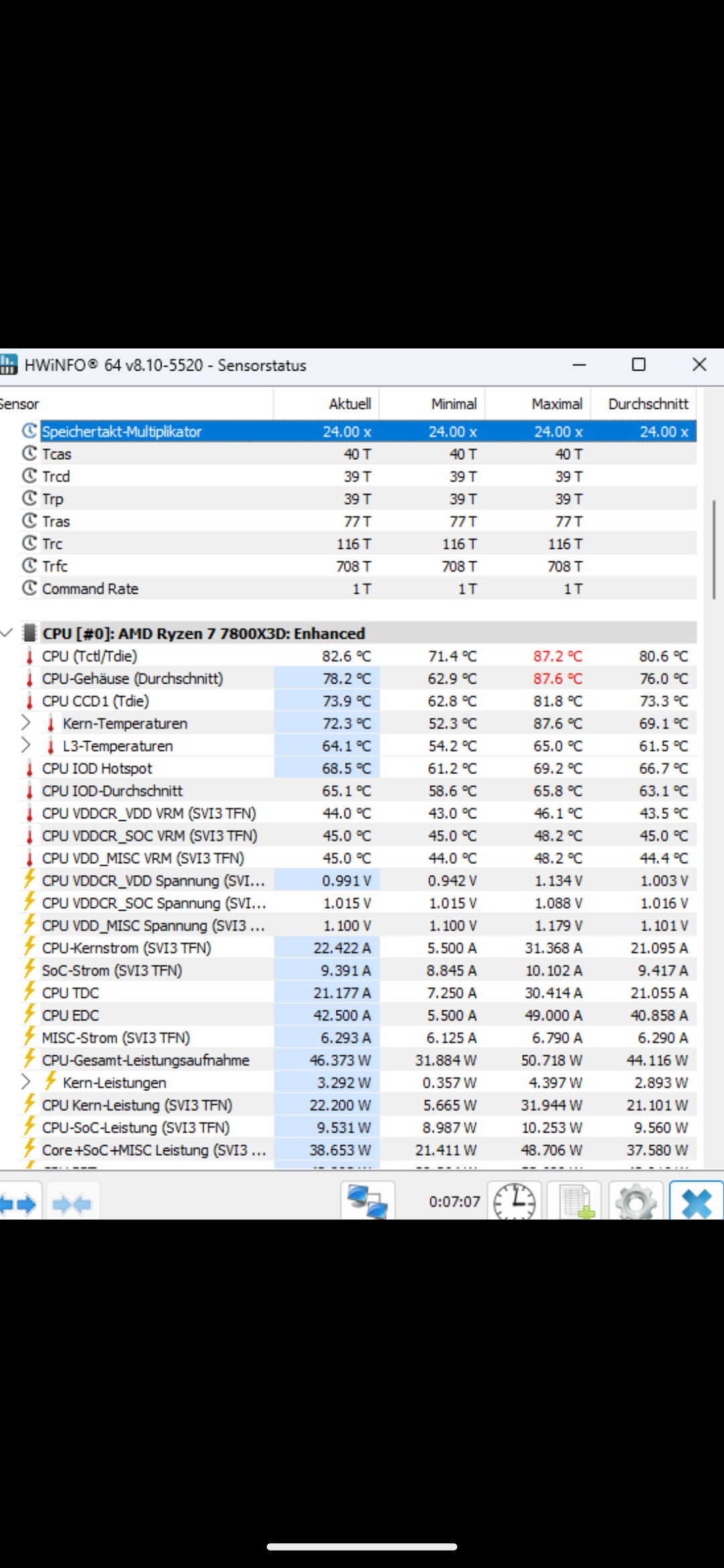Expand the L3-Temperaturen subtree
The image size is (724, 1568).
(x=25, y=746)
